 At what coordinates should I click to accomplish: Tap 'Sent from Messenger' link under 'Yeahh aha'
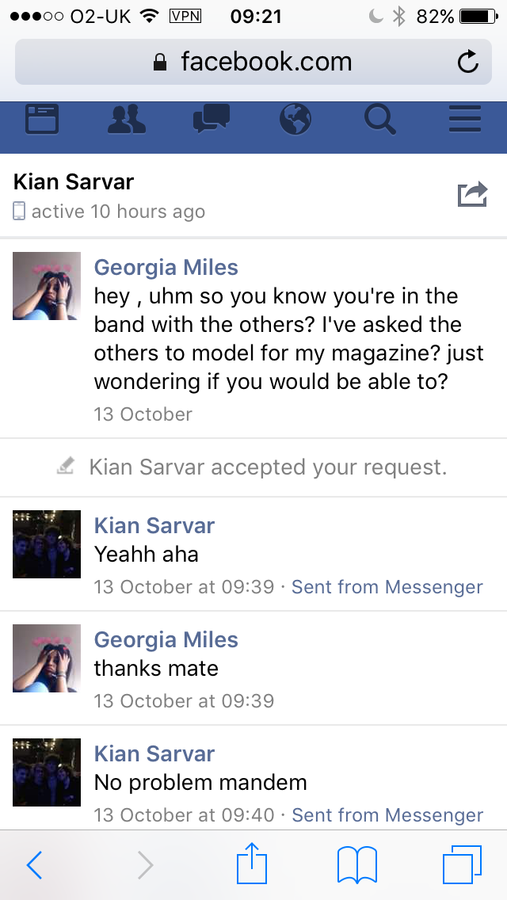coord(387,587)
